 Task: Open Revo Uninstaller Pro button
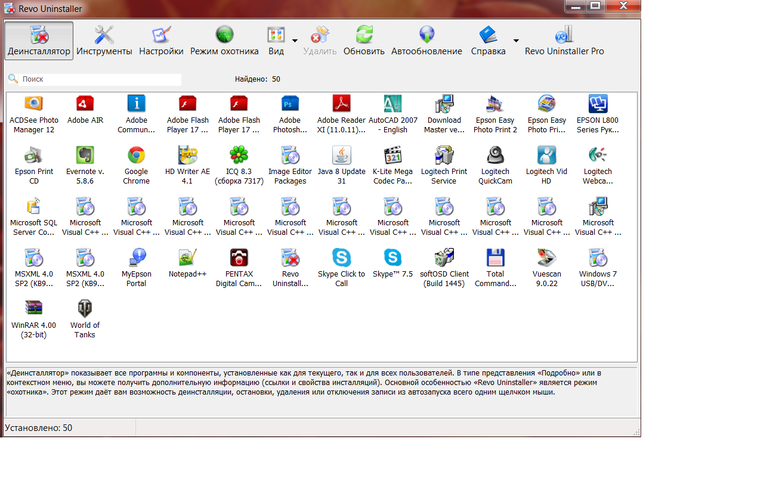564,41
